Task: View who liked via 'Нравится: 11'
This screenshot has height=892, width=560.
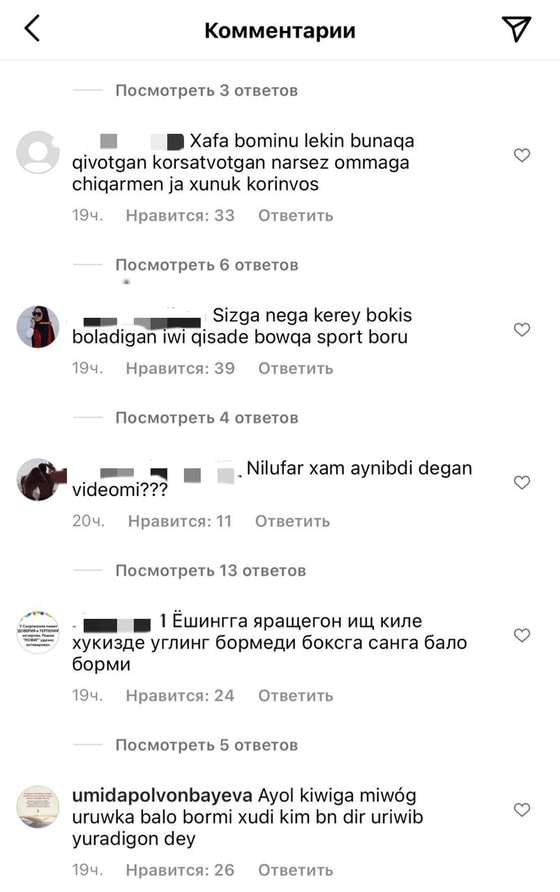Action: [180, 521]
